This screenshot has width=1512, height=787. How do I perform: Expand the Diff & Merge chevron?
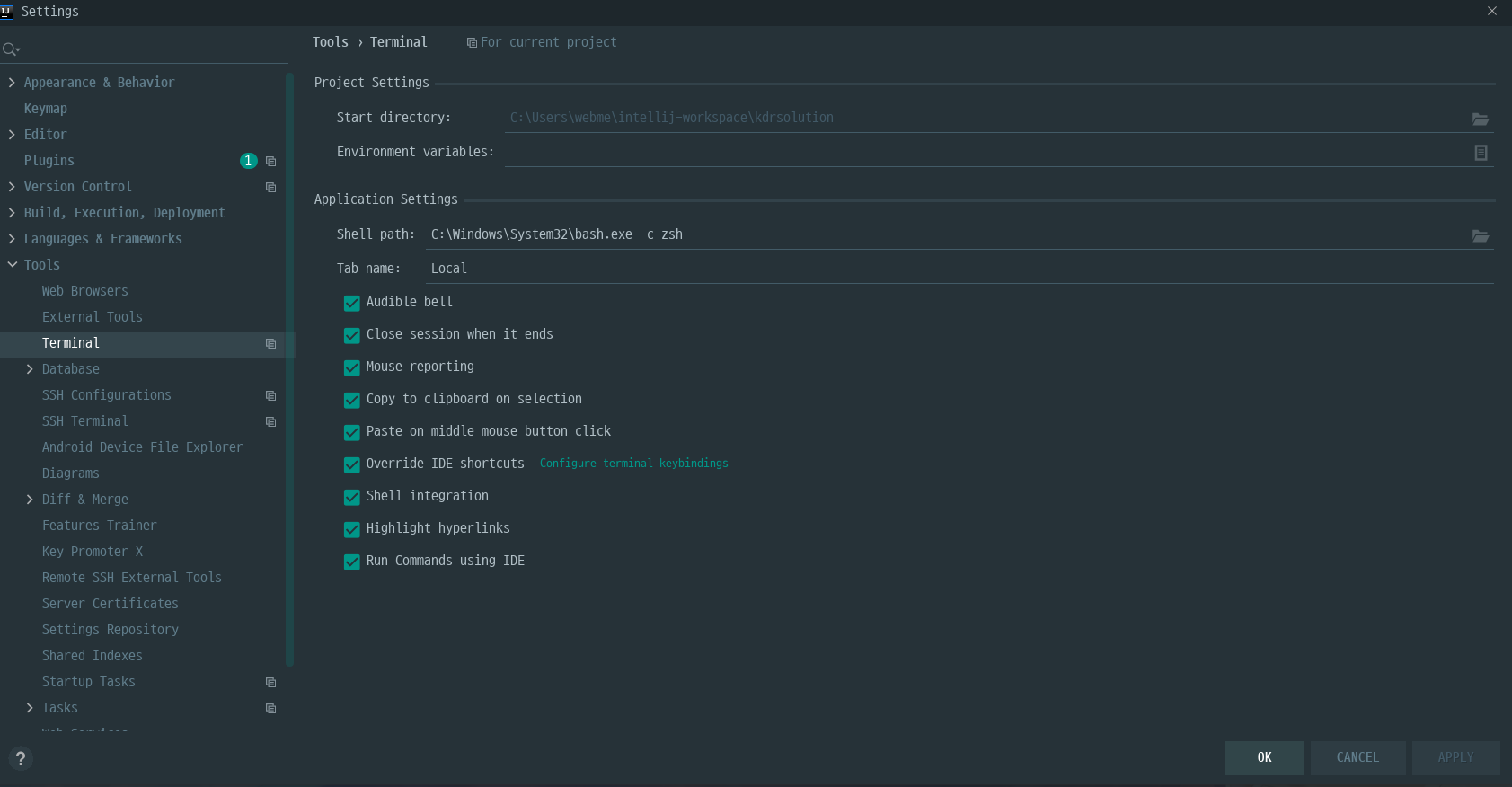tap(30, 500)
